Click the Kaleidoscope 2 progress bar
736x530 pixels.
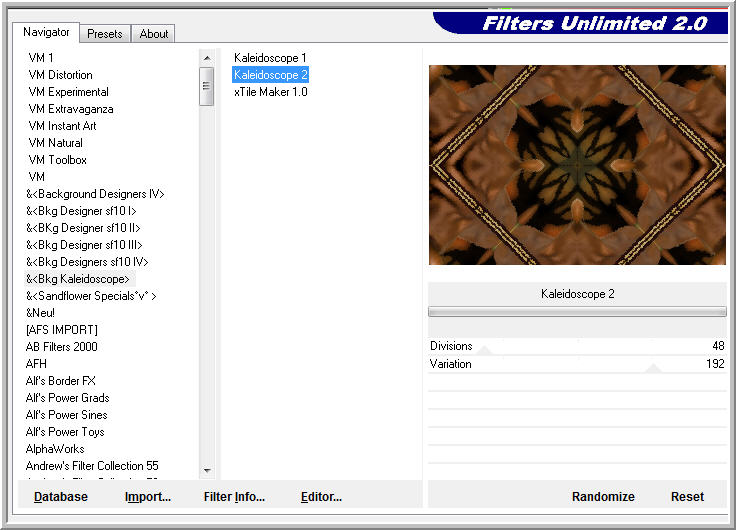click(577, 311)
